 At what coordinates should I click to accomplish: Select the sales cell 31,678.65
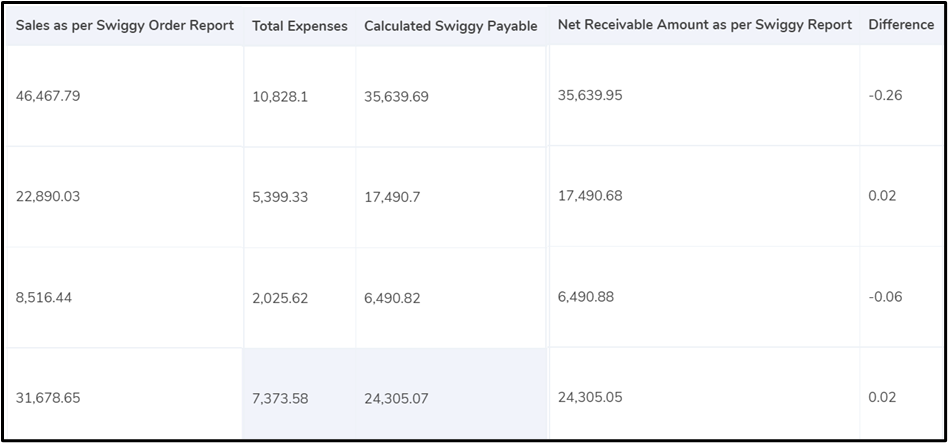pos(62,397)
